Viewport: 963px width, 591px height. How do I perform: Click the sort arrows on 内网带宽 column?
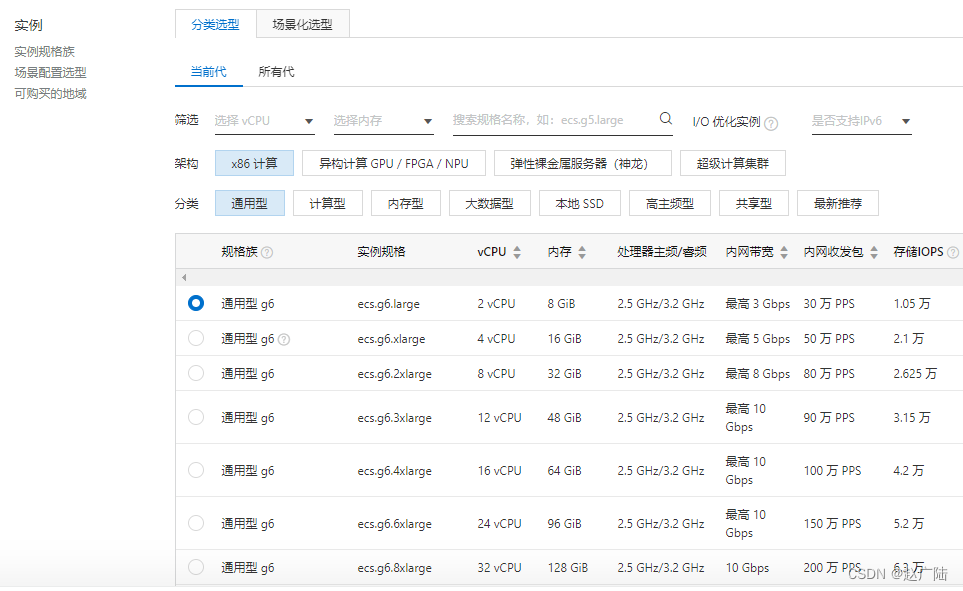(x=782, y=251)
